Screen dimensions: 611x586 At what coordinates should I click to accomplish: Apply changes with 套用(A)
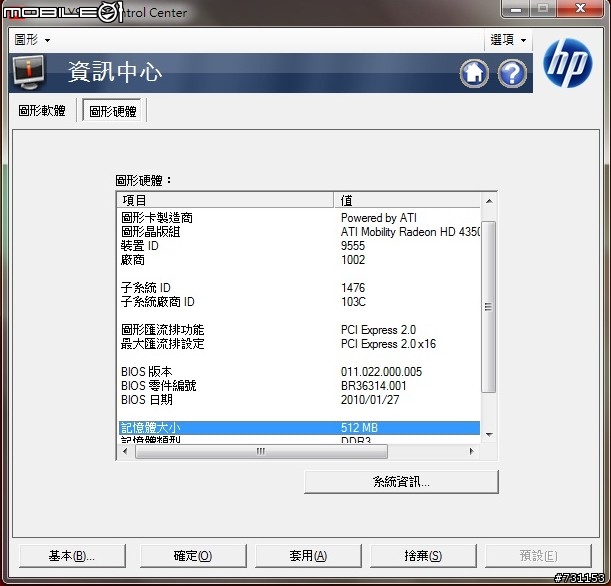[308, 556]
